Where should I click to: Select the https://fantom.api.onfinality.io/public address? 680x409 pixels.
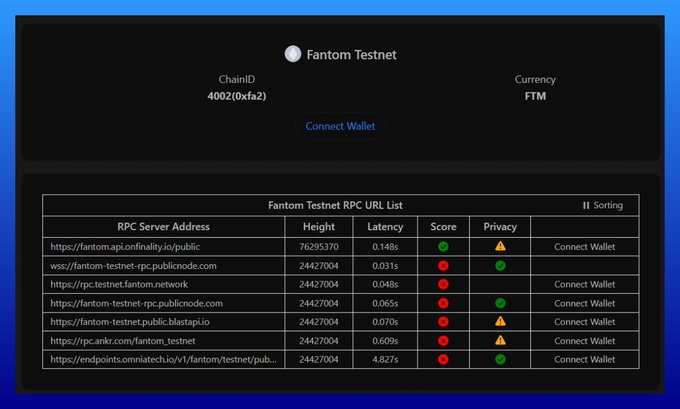click(x=125, y=247)
